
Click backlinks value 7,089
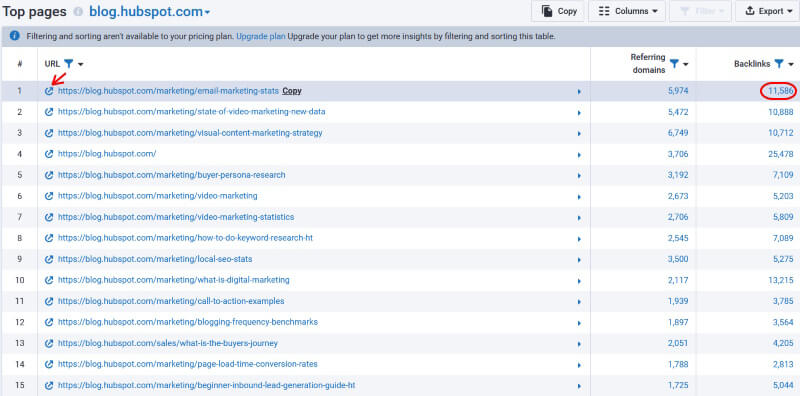(783, 238)
